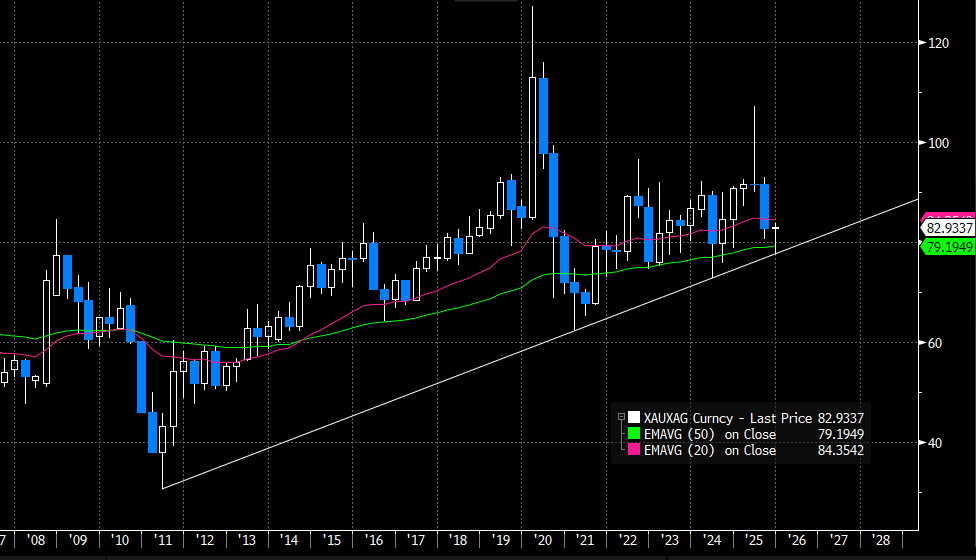
Task: Collapse the legend tree expander box
Action: tap(621, 417)
